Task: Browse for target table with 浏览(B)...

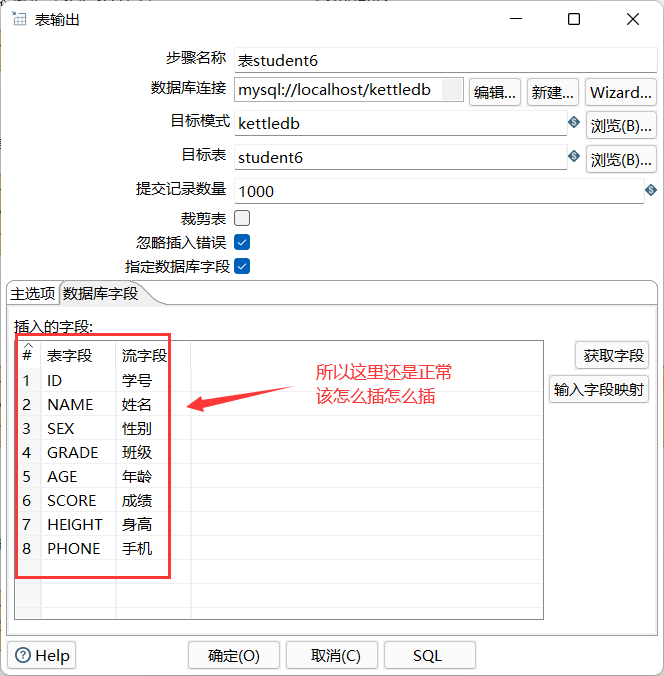Action: [x=621, y=160]
